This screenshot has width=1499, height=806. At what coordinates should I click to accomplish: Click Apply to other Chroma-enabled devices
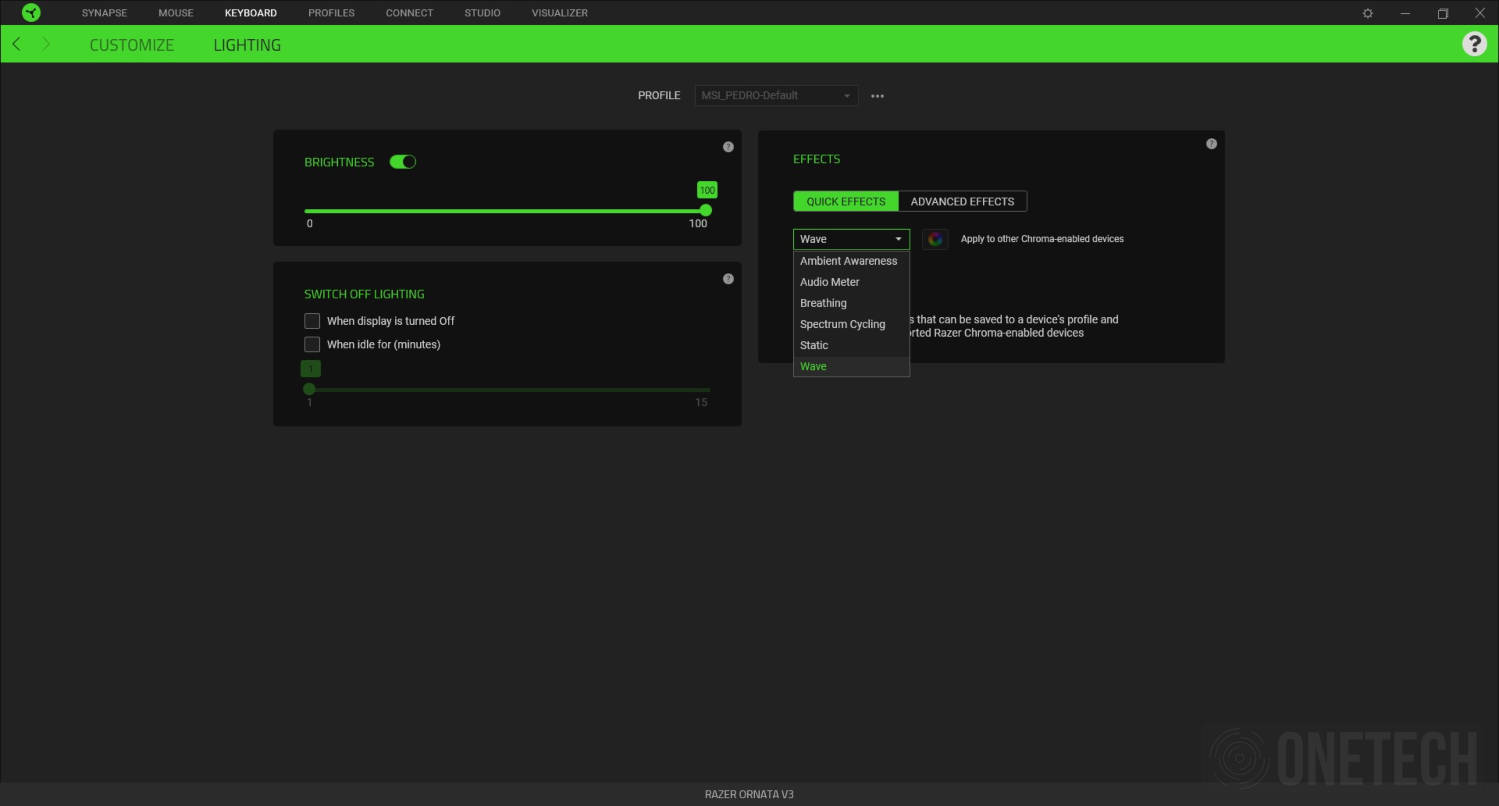1042,239
